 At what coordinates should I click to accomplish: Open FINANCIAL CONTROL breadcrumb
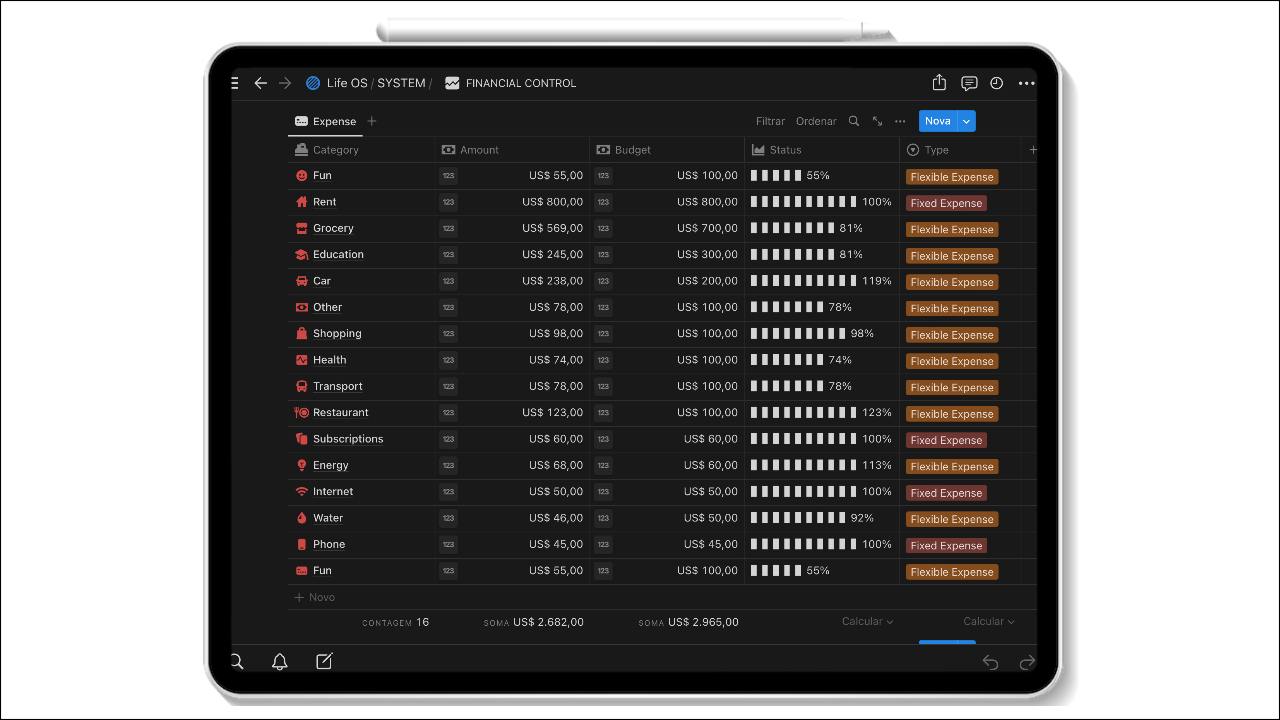pyautogui.click(x=521, y=83)
